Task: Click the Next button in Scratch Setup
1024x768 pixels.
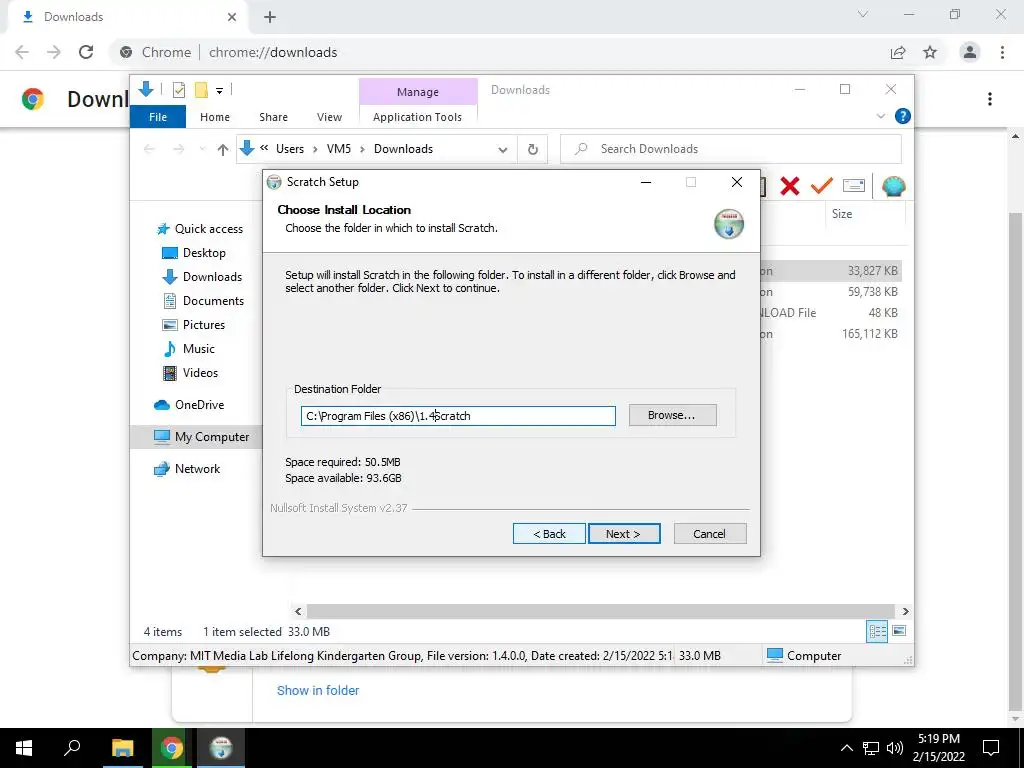Action: (x=624, y=534)
